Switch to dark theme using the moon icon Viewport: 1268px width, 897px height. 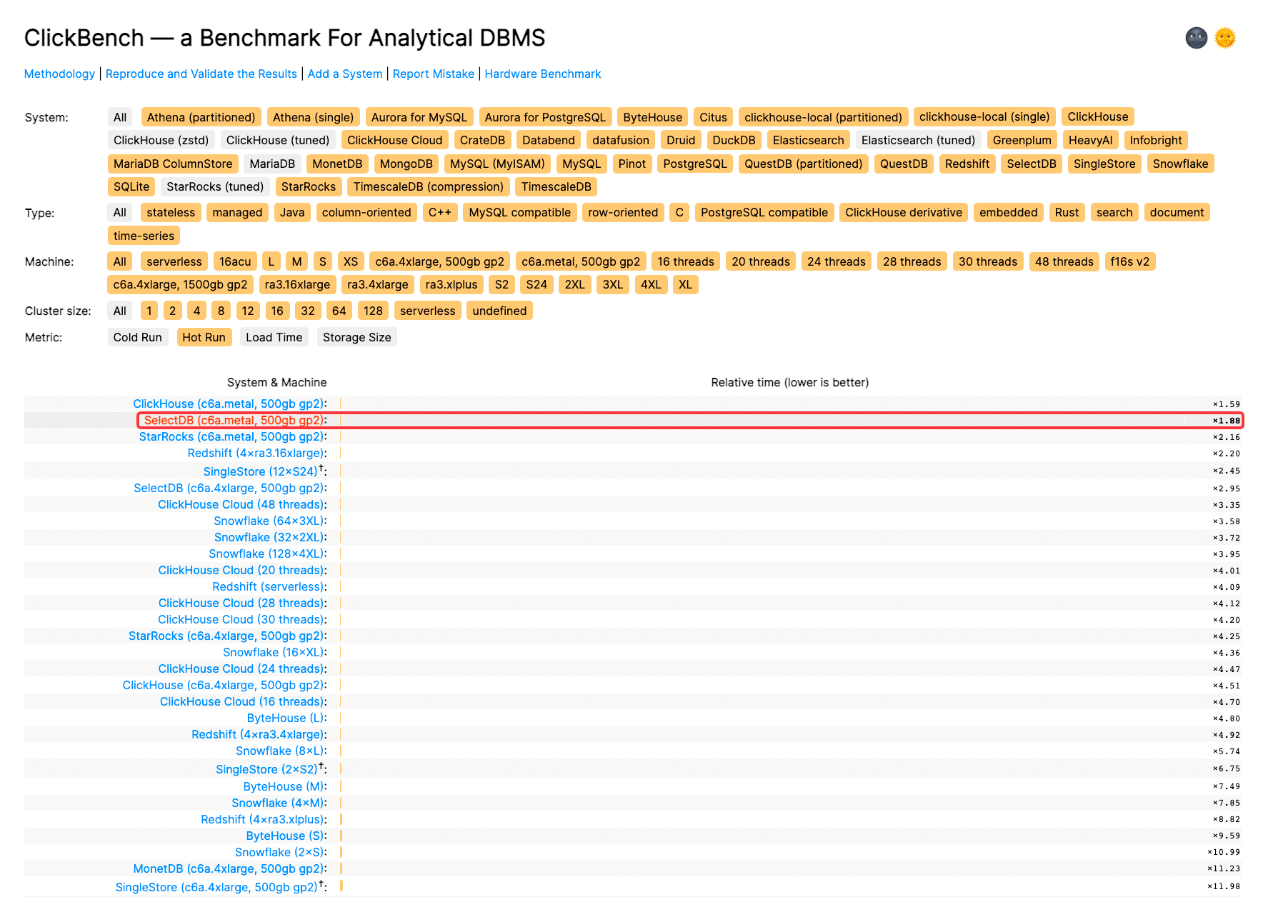(1196, 37)
